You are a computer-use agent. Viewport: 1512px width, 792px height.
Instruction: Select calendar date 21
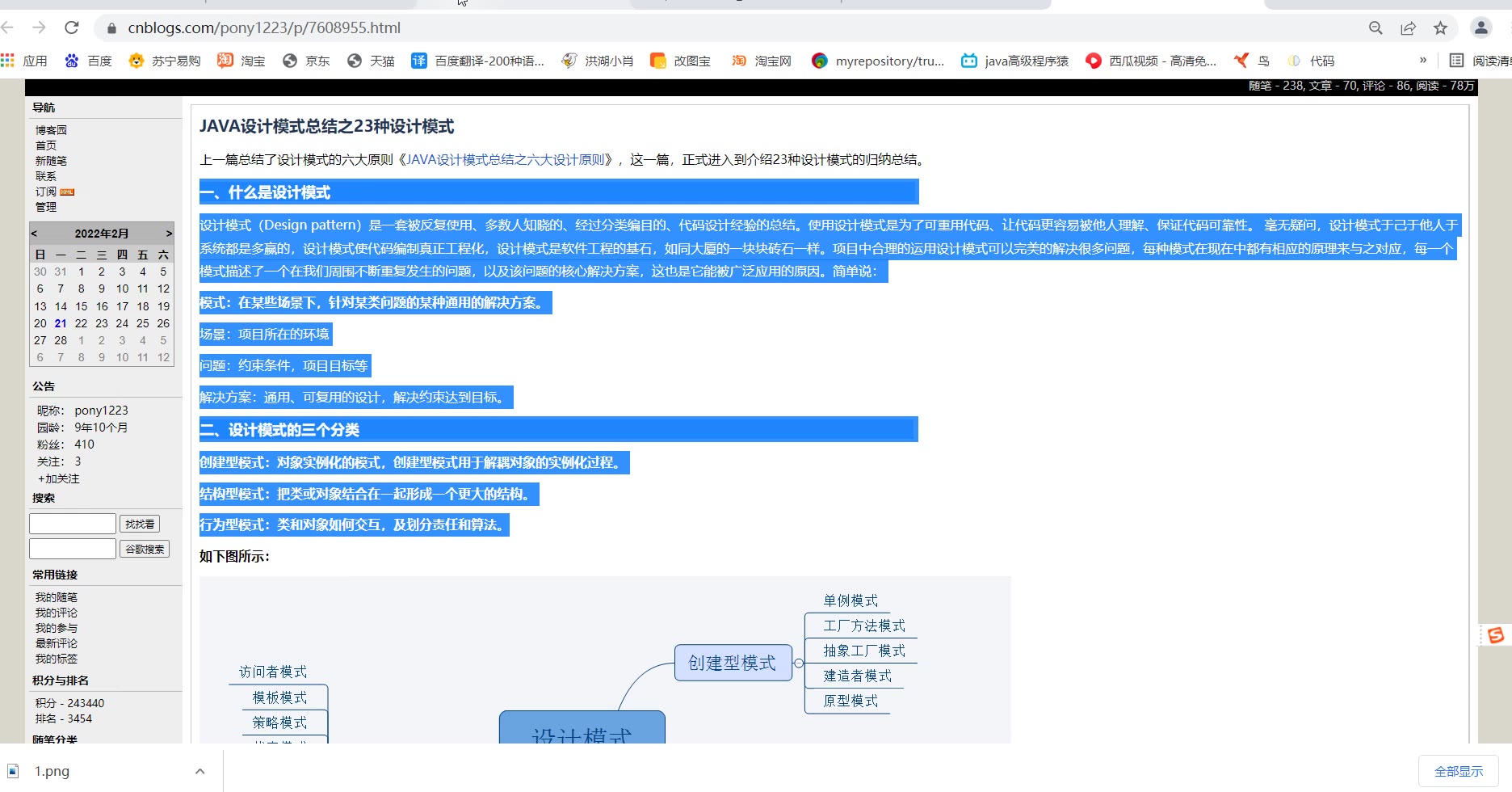coord(61,323)
